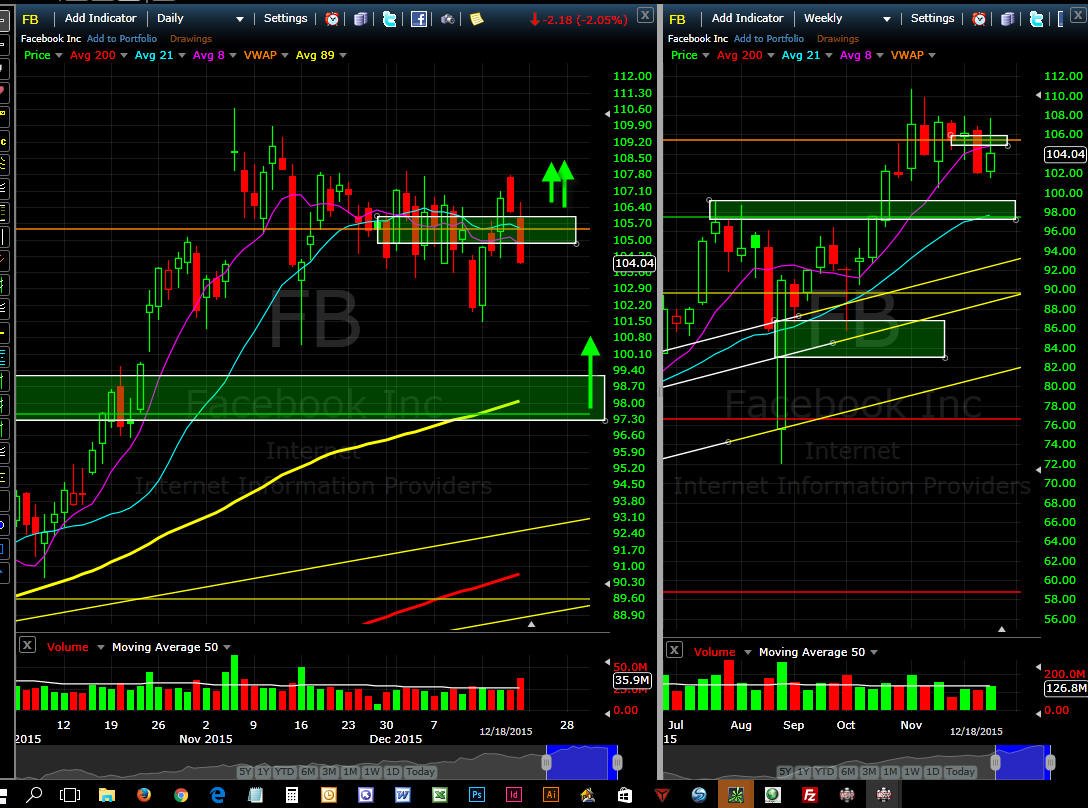Open Drawings in daily chart
1088x808 pixels.
191,39
